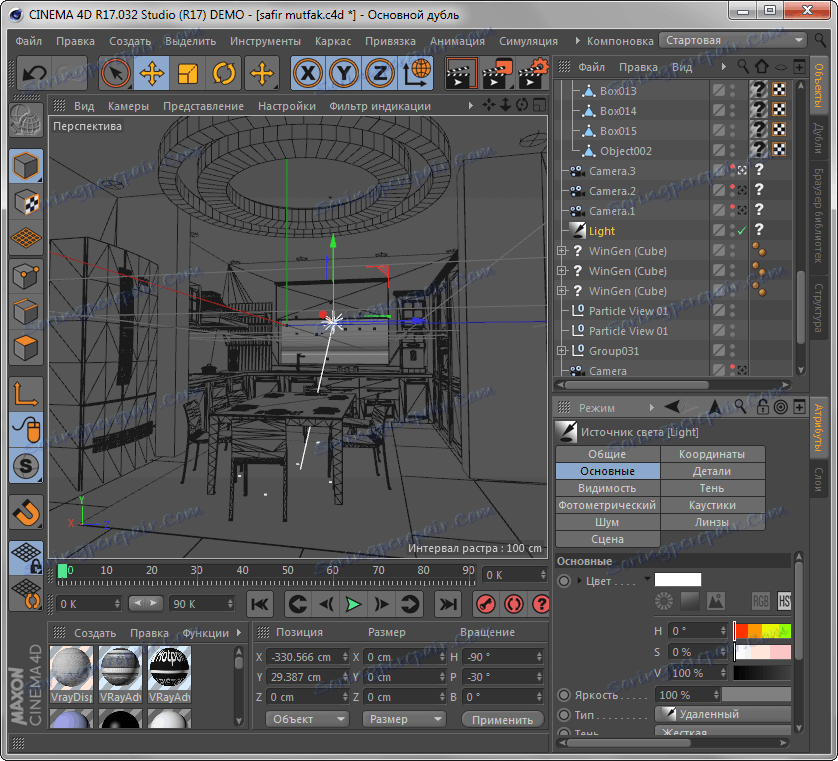Enable Axis mode L-shaped icon

(26, 394)
